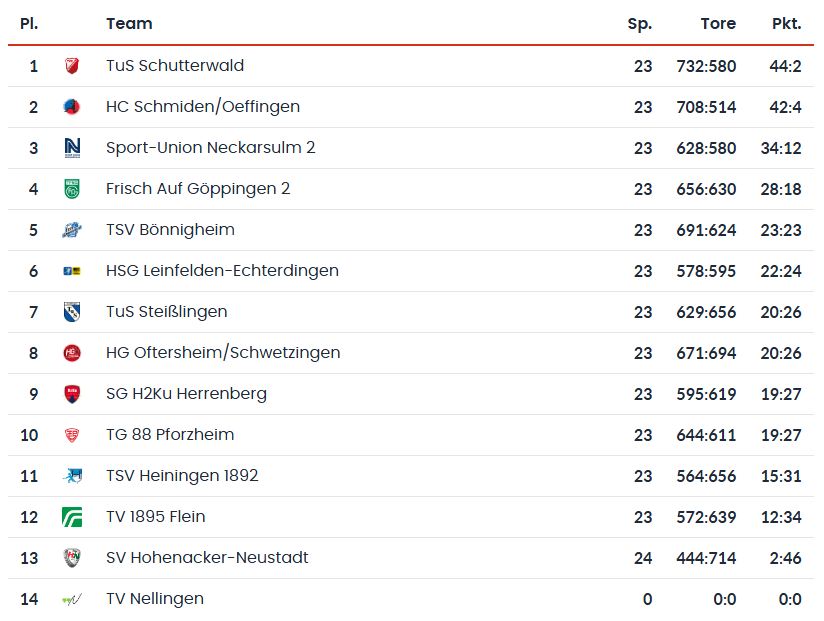Click the Pkt. column header
824x621 pixels.
pyautogui.click(x=786, y=23)
